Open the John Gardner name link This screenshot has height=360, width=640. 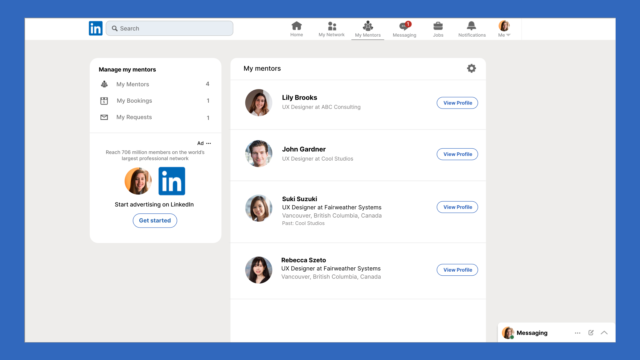(304, 149)
